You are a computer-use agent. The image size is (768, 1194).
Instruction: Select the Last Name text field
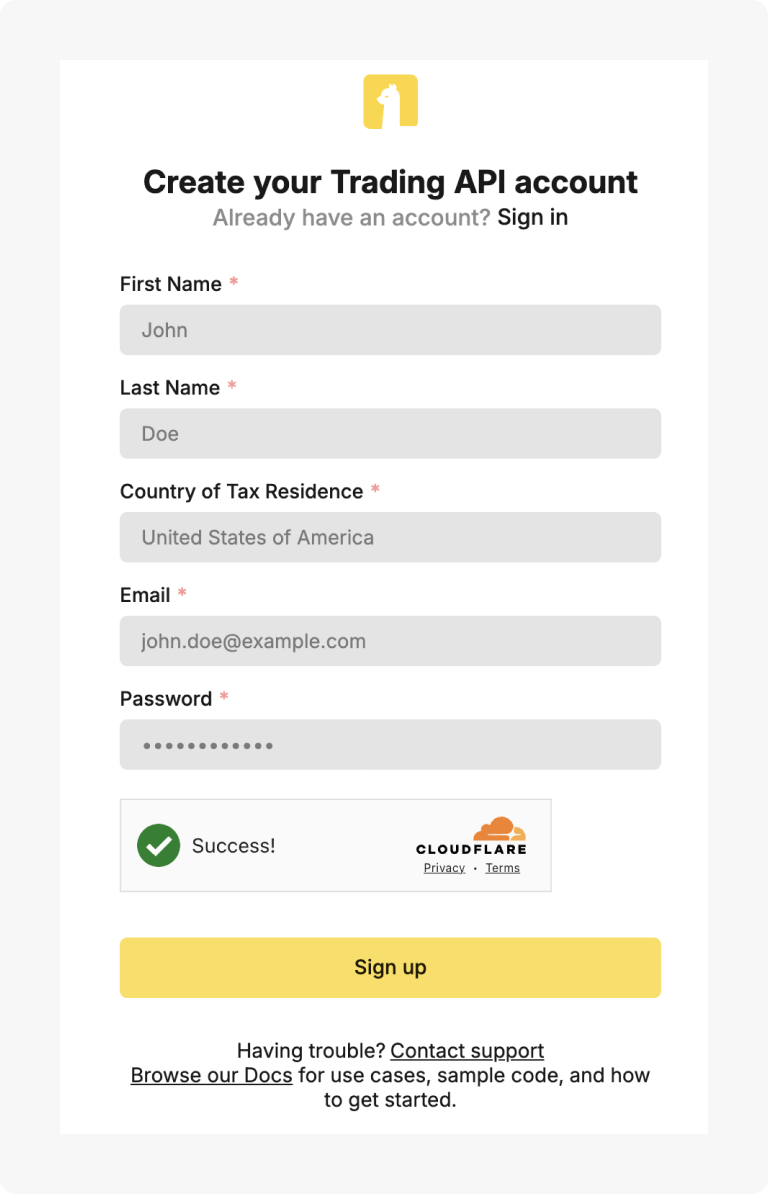point(390,434)
